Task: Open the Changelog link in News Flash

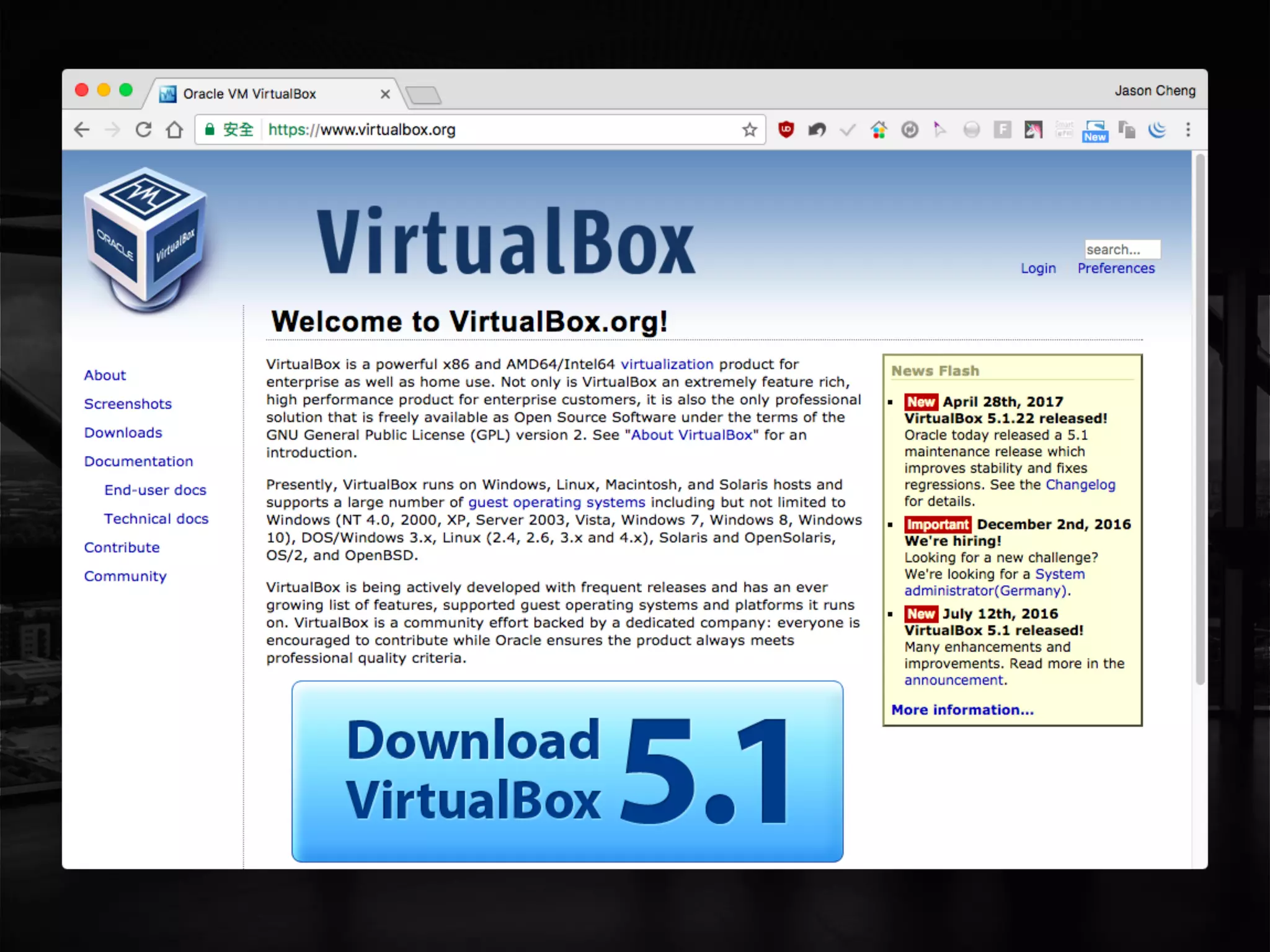Action: (x=1080, y=485)
